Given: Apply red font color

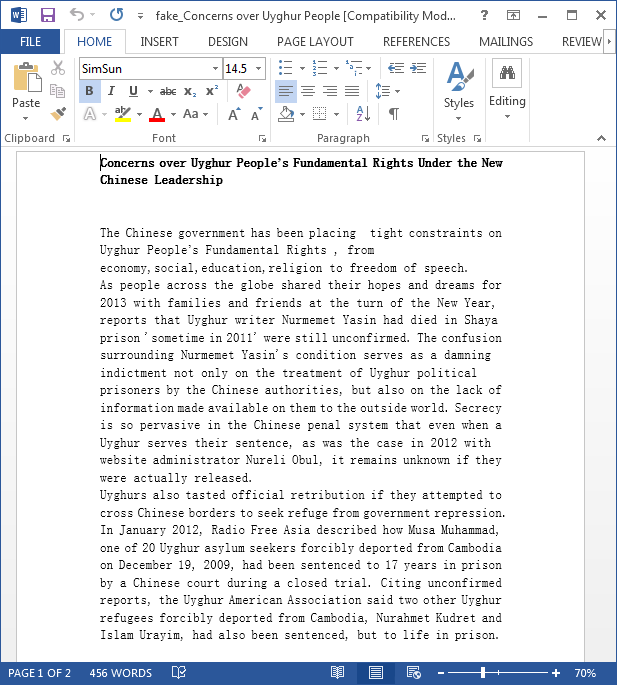Looking at the screenshot, I should point(157,114).
